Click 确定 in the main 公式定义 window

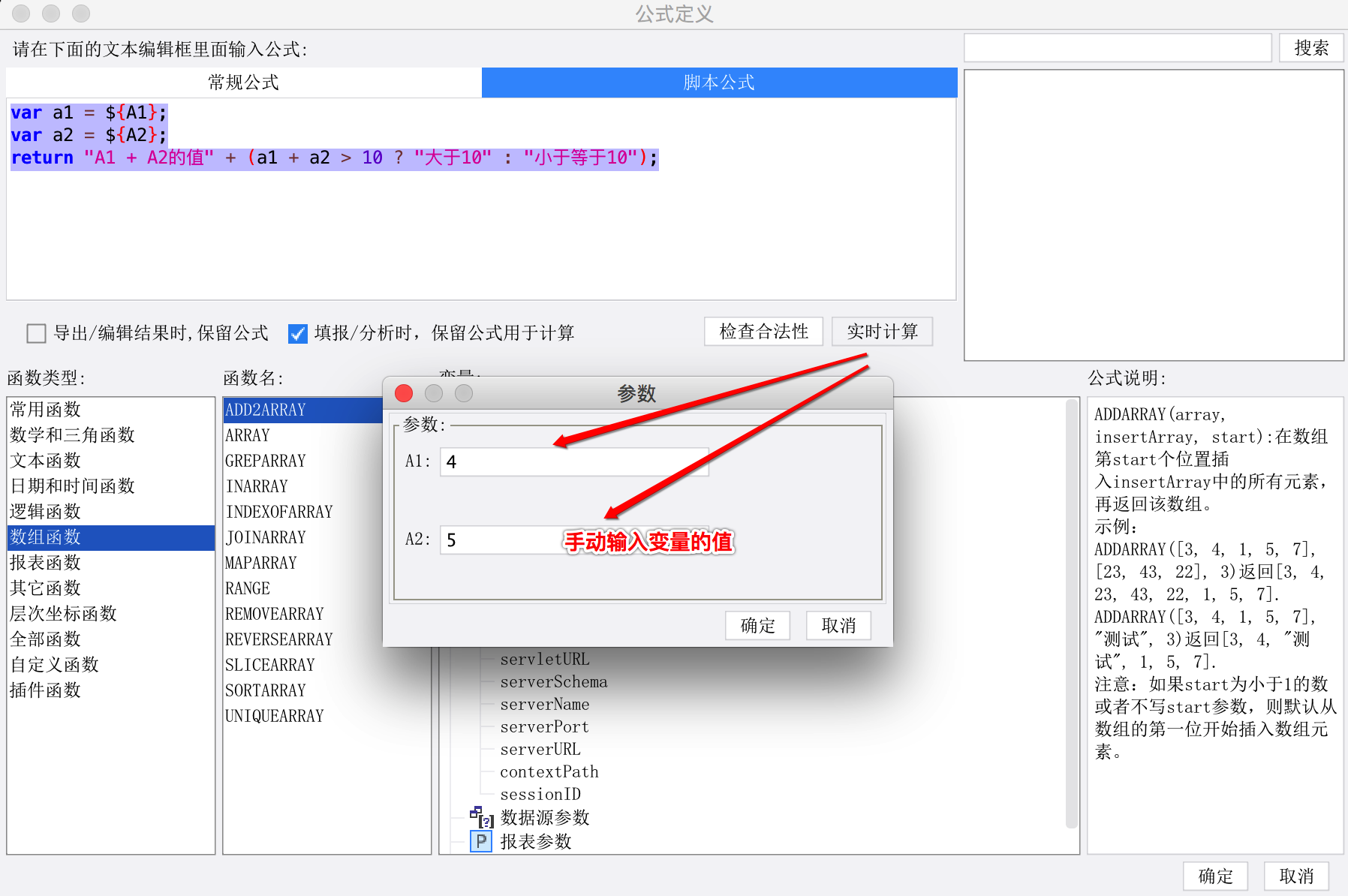pyautogui.click(x=1215, y=876)
